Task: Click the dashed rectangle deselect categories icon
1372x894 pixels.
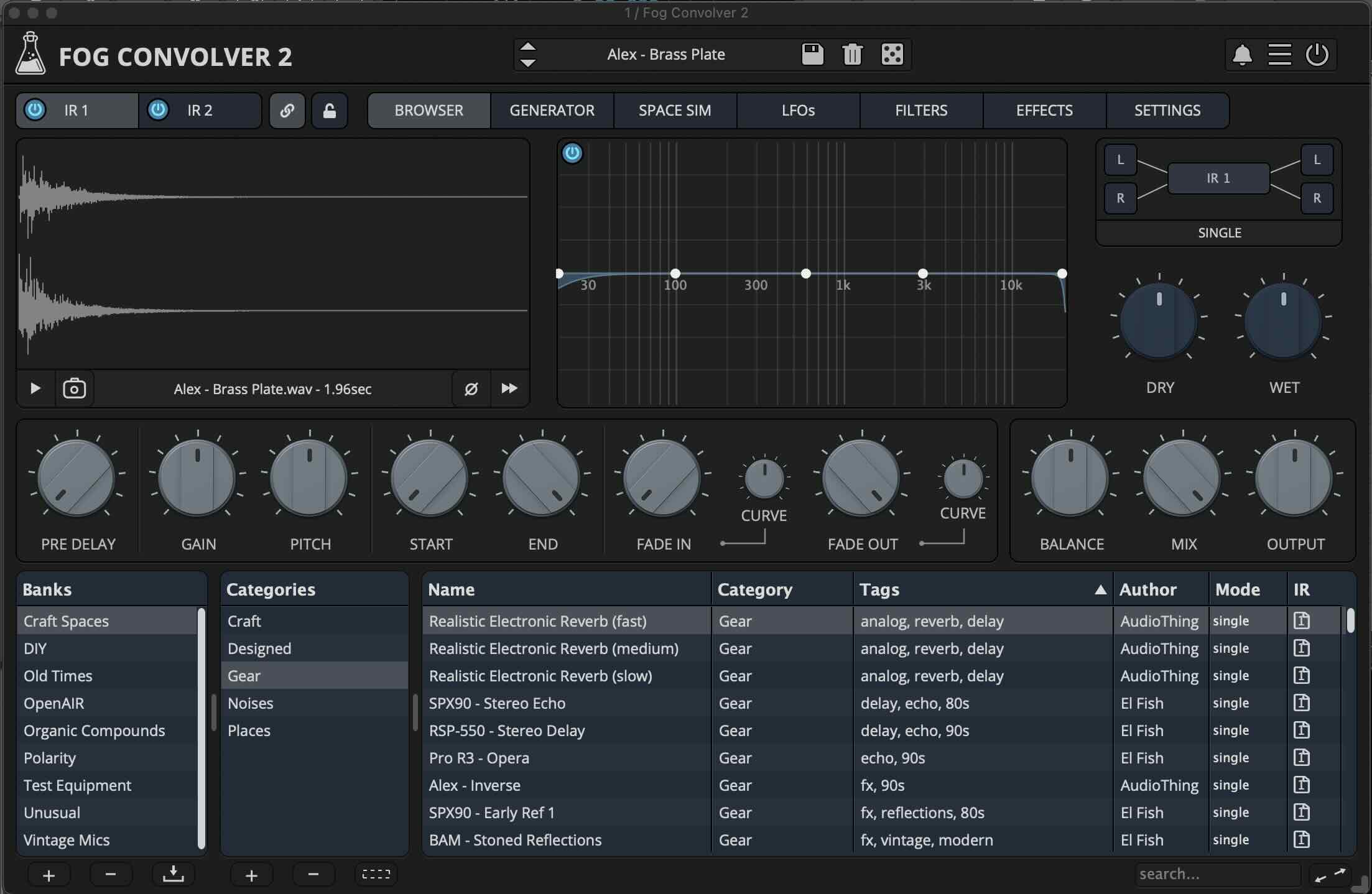Action: click(376, 875)
